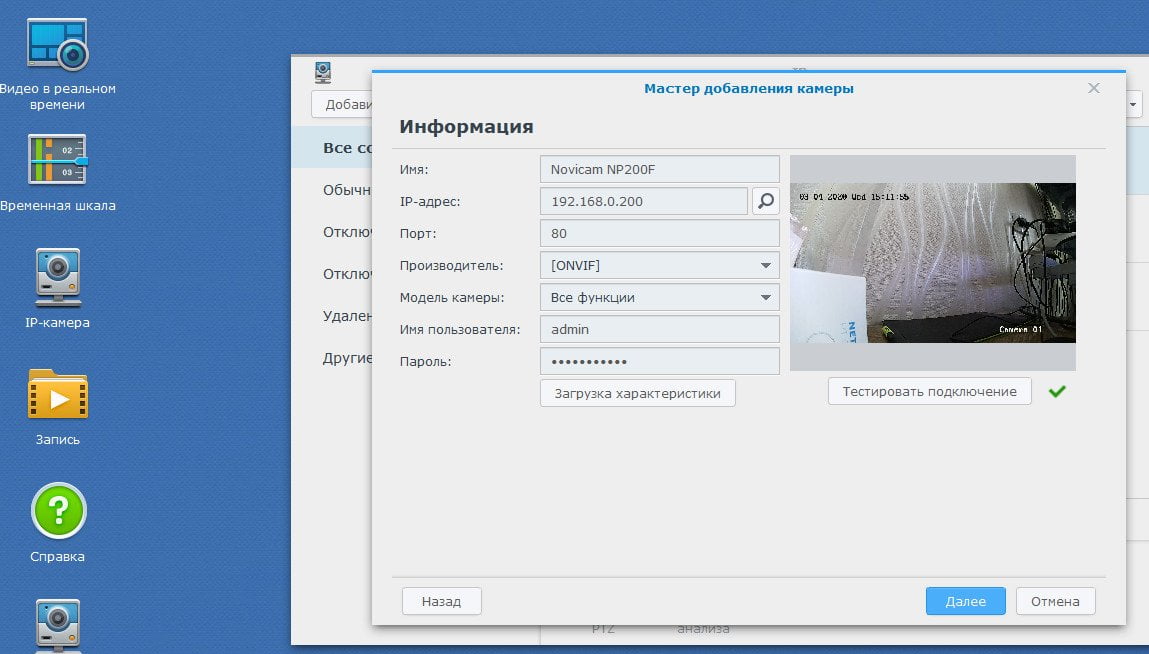The height and width of the screenshot is (654, 1149).
Task: Click the magnifier search icon beside IP-адрес
Action: (x=766, y=201)
